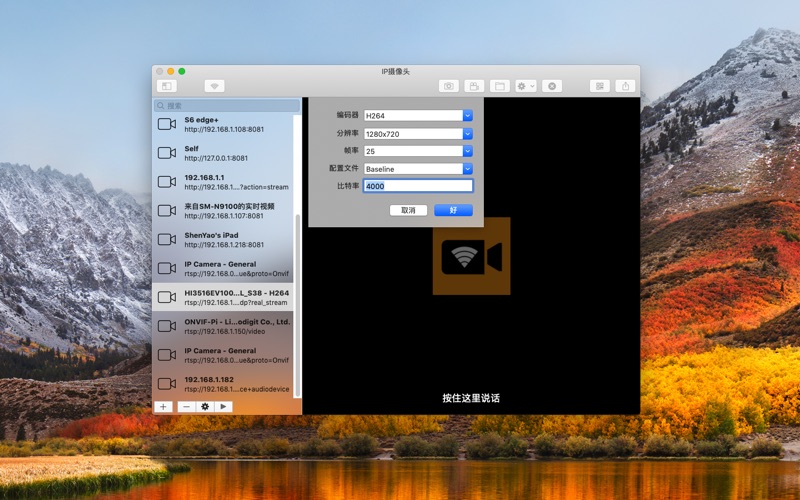This screenshot has height=500, width=800.
Task: Open the gear settings dropdown in toolbar
Action: [x=525, y=86]
